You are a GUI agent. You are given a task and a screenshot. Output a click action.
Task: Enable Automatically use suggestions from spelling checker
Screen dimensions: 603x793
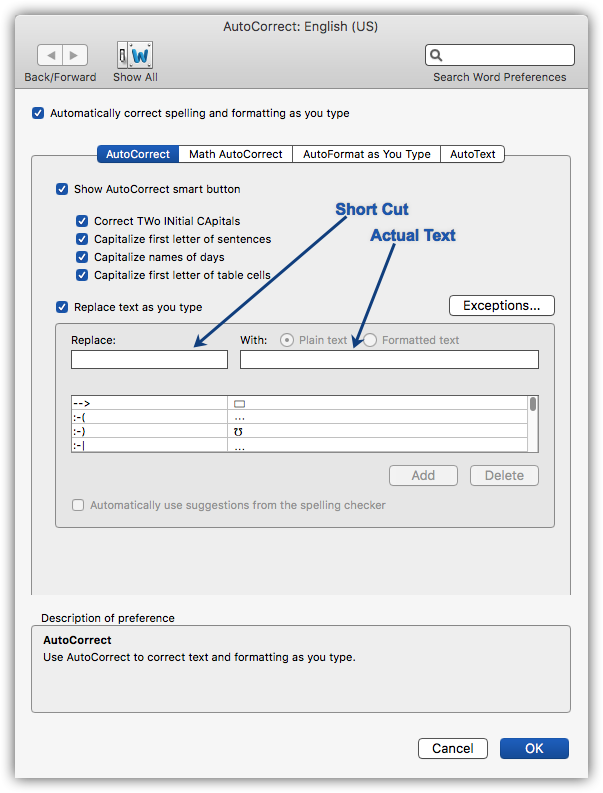point(78,505)
